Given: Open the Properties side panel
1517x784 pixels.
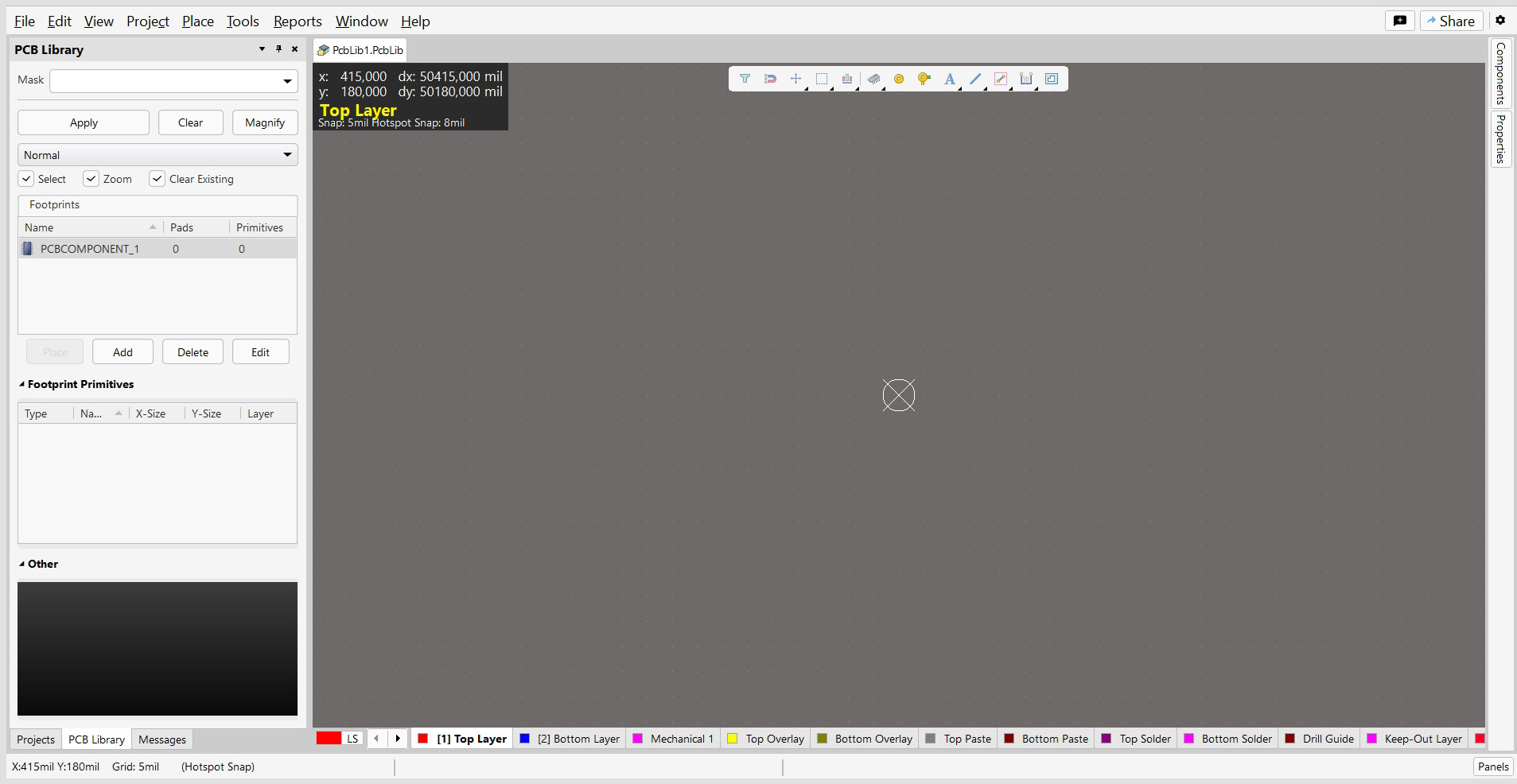Looking at the screenshot, I should point(1500,139).
